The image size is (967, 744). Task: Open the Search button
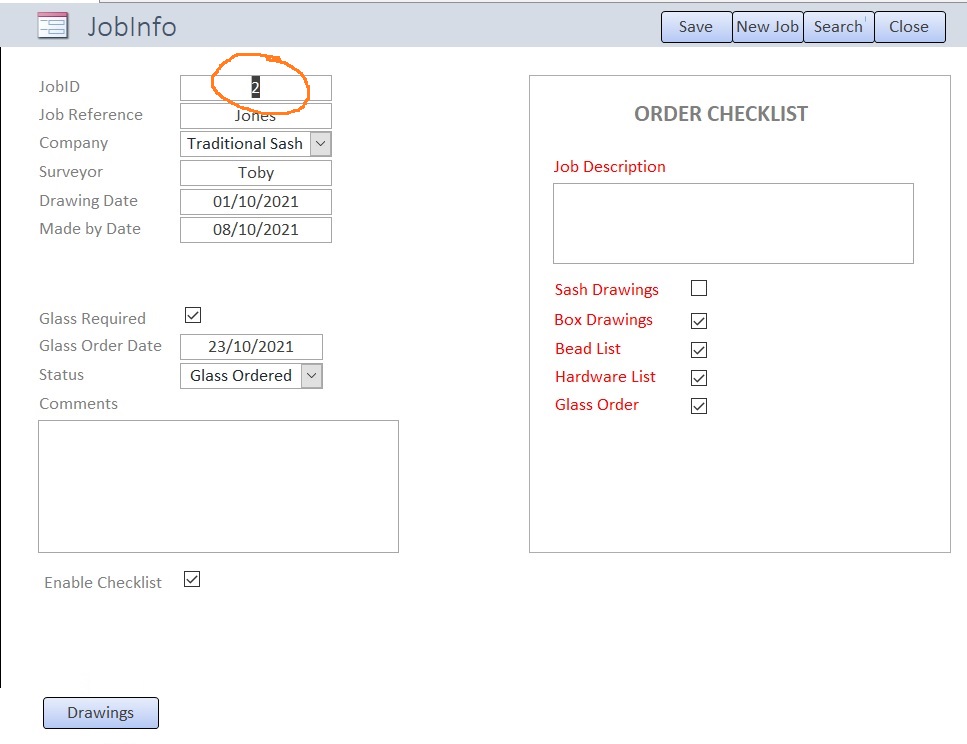point(839,27)
